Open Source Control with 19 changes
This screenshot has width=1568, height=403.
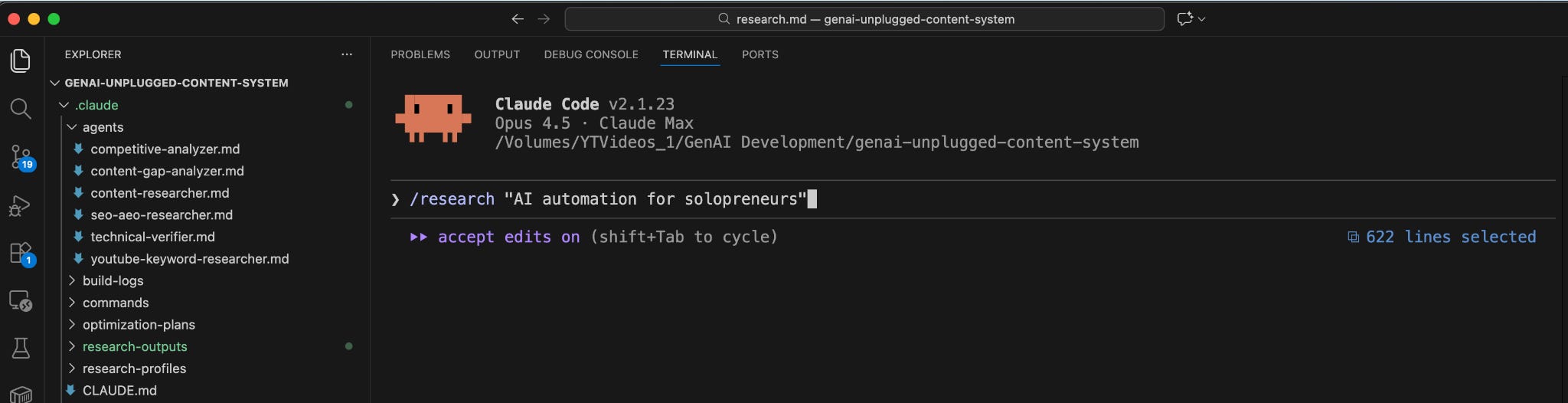(22, 158)
